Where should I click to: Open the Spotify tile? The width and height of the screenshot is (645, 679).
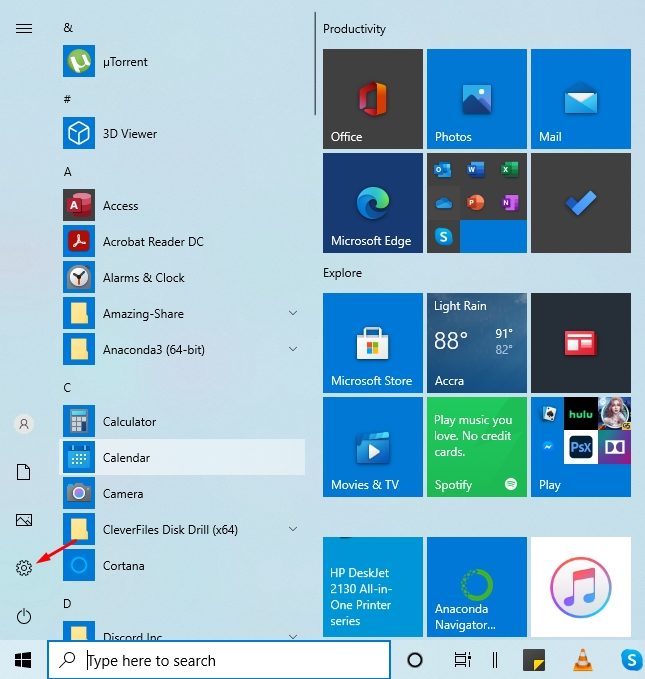click(x=476, y=447)
